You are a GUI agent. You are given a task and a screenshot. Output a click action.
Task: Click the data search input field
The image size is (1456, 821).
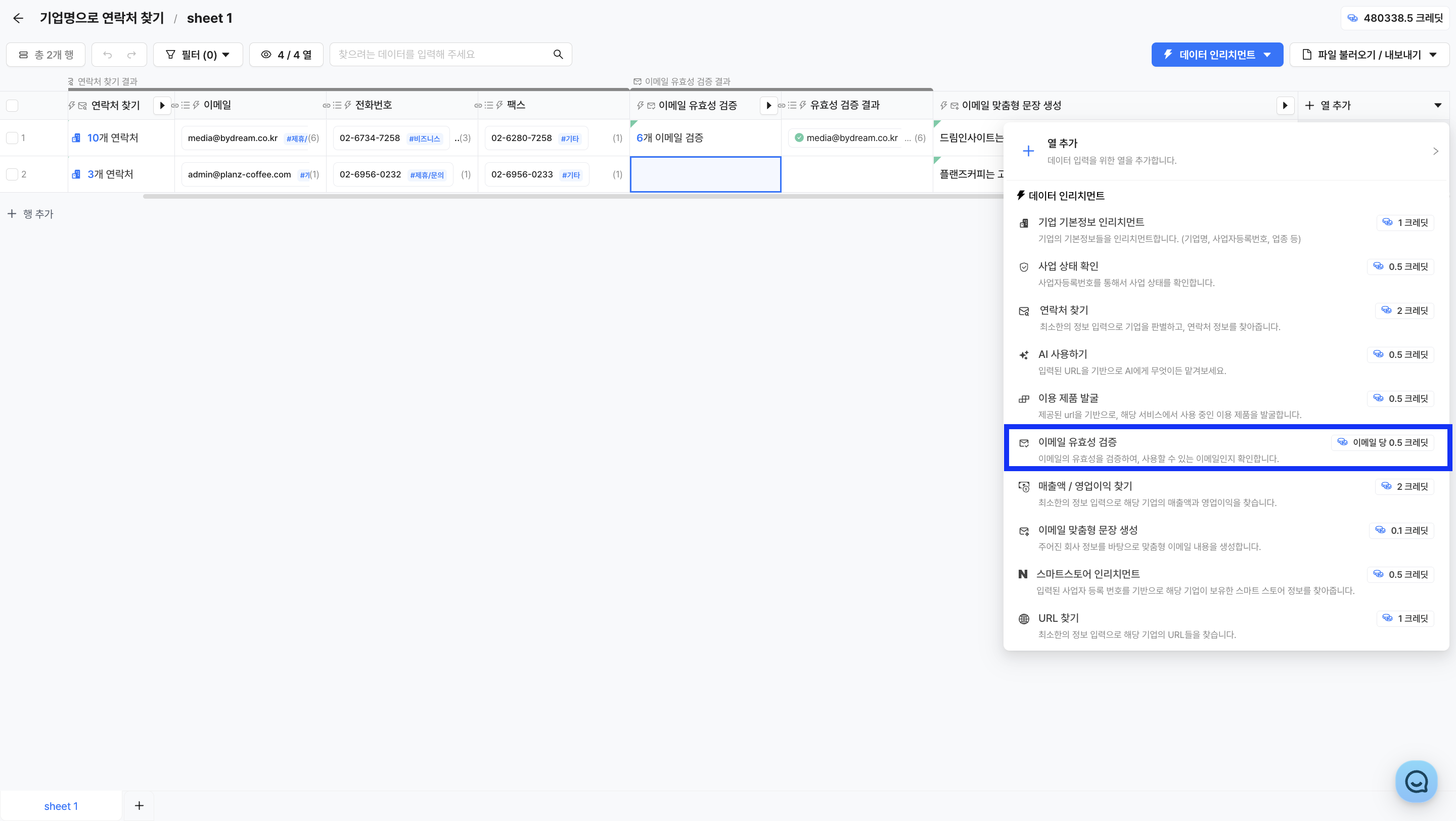click(441, 54)
